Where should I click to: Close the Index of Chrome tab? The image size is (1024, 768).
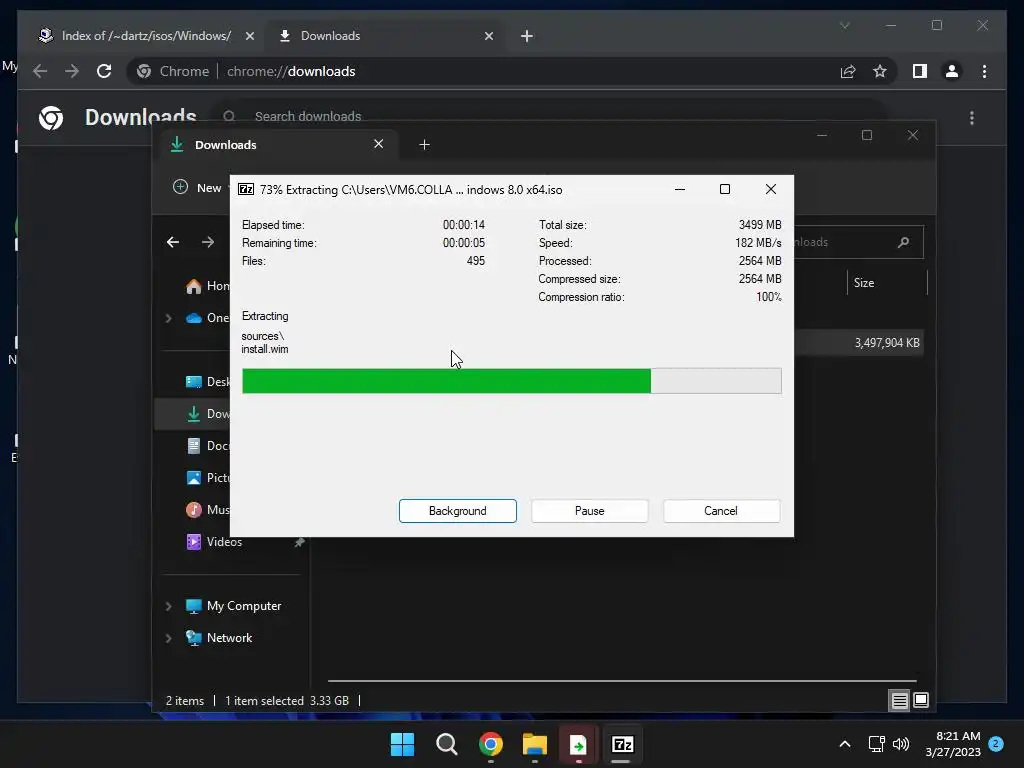click(x=249, y=36)
